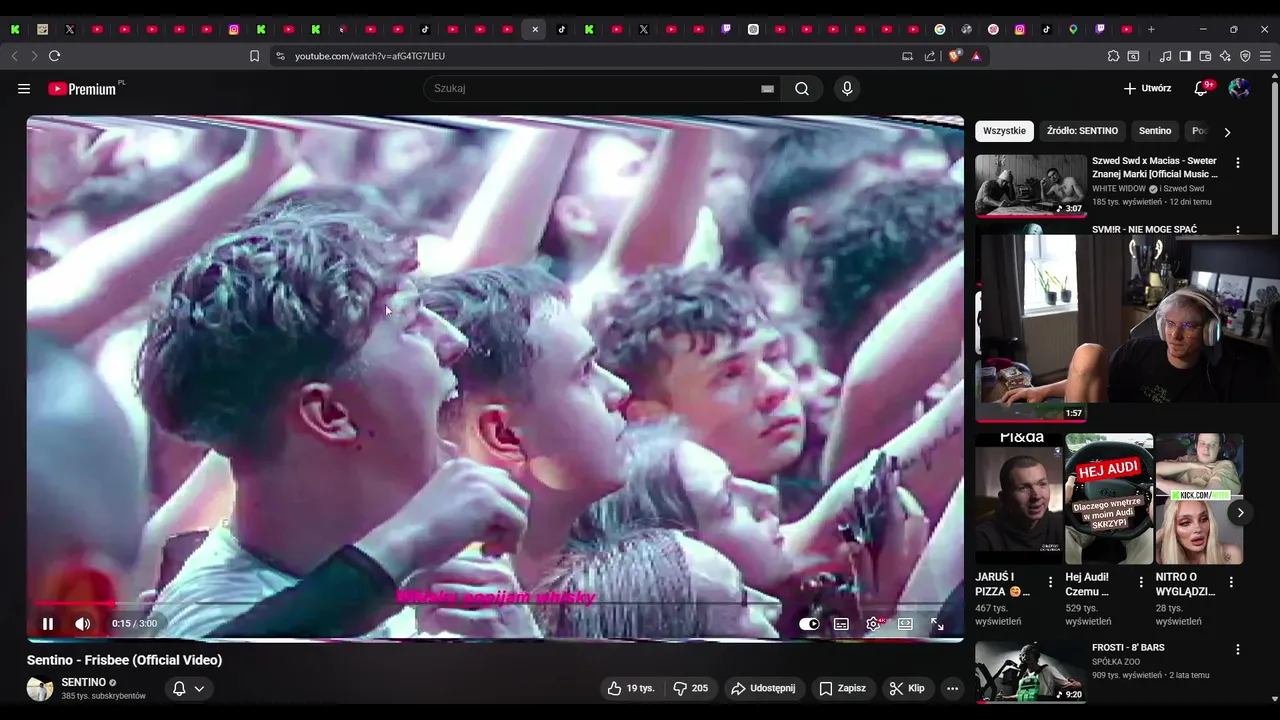This screenshot has height=720, width=1280.
Task: Start voice search with microphone
Action: pyautogui.click(x=847, y=88)
